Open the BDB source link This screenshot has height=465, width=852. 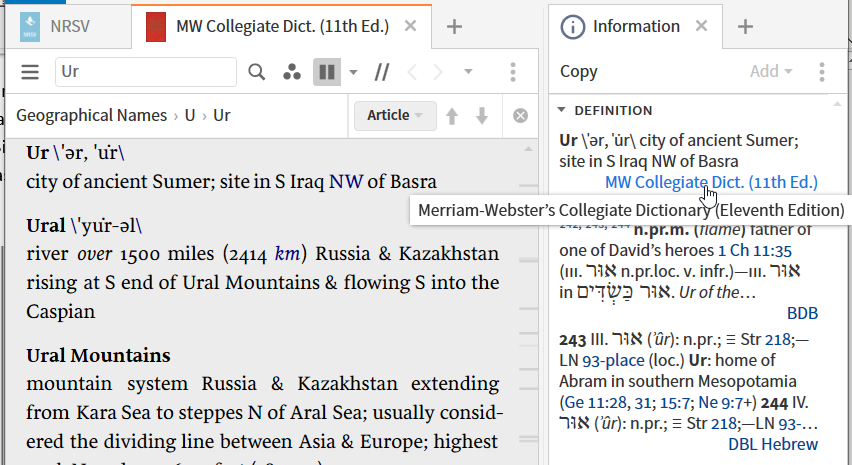pos(802,313)
